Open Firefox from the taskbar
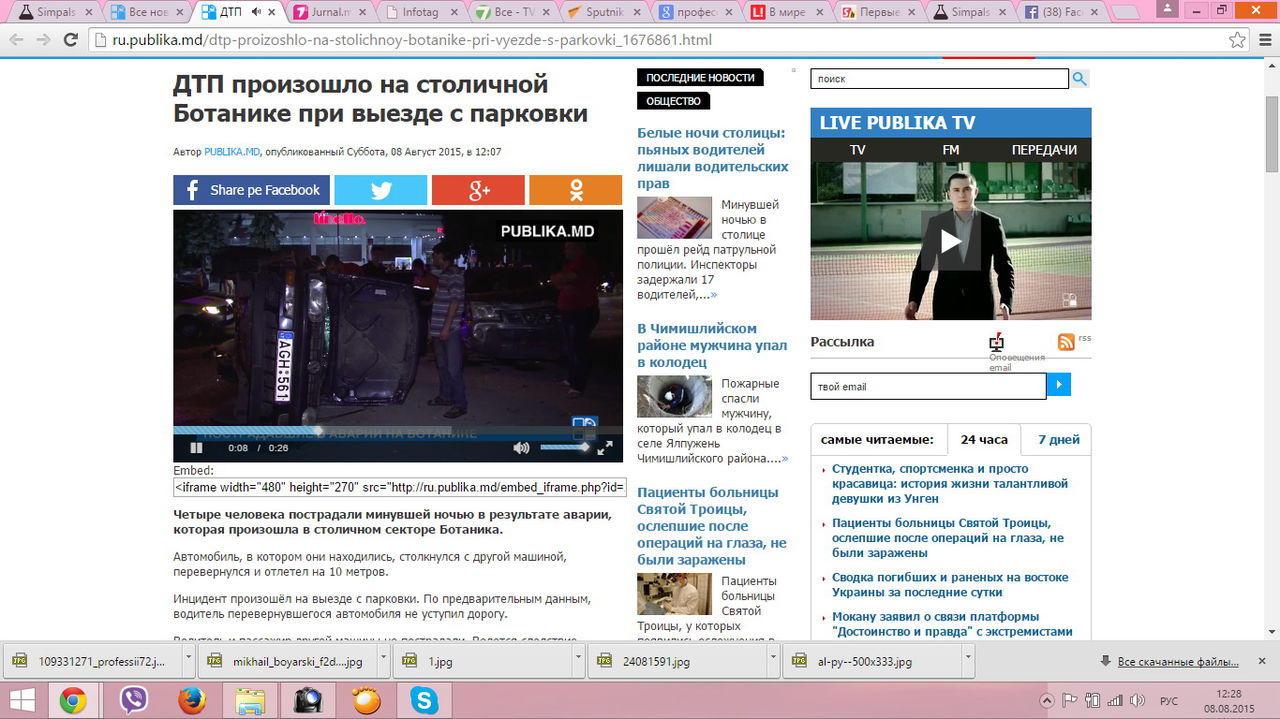This screenshot has height=719, width=1280. coord(191,700)
